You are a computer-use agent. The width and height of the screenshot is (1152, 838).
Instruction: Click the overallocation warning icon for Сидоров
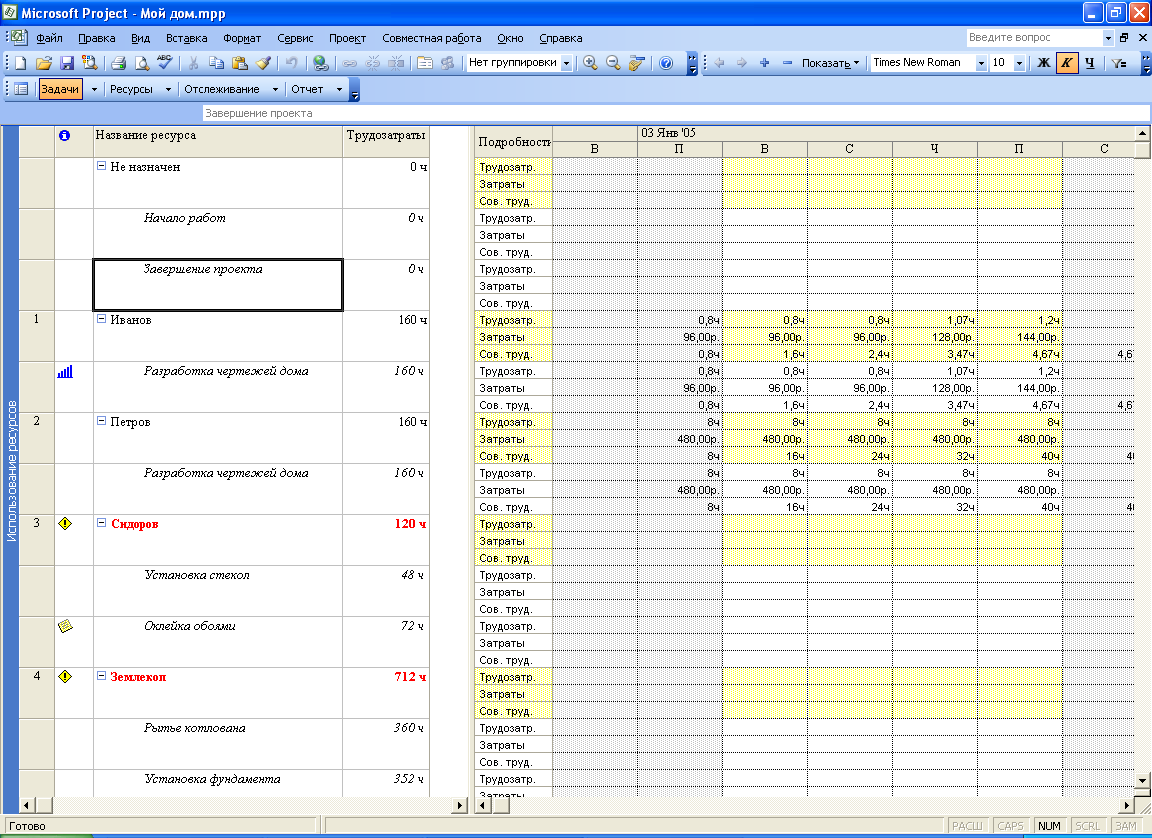point(65,524)
